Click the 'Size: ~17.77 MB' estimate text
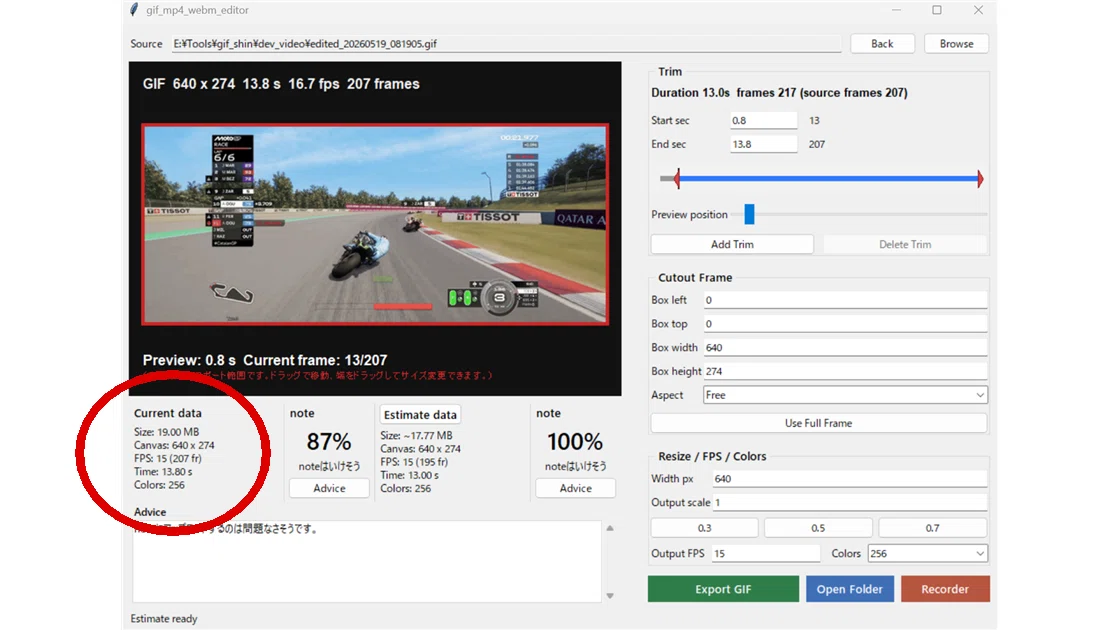Screen dimensions: 1120x630 416,436
